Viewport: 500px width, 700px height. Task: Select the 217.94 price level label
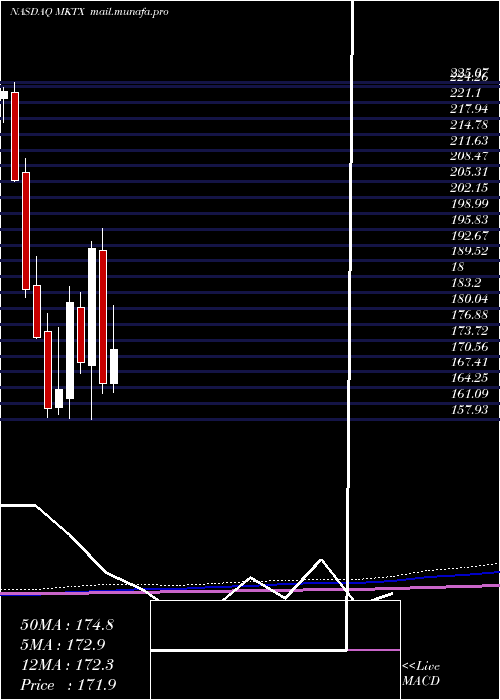click(x=470, y=108)
